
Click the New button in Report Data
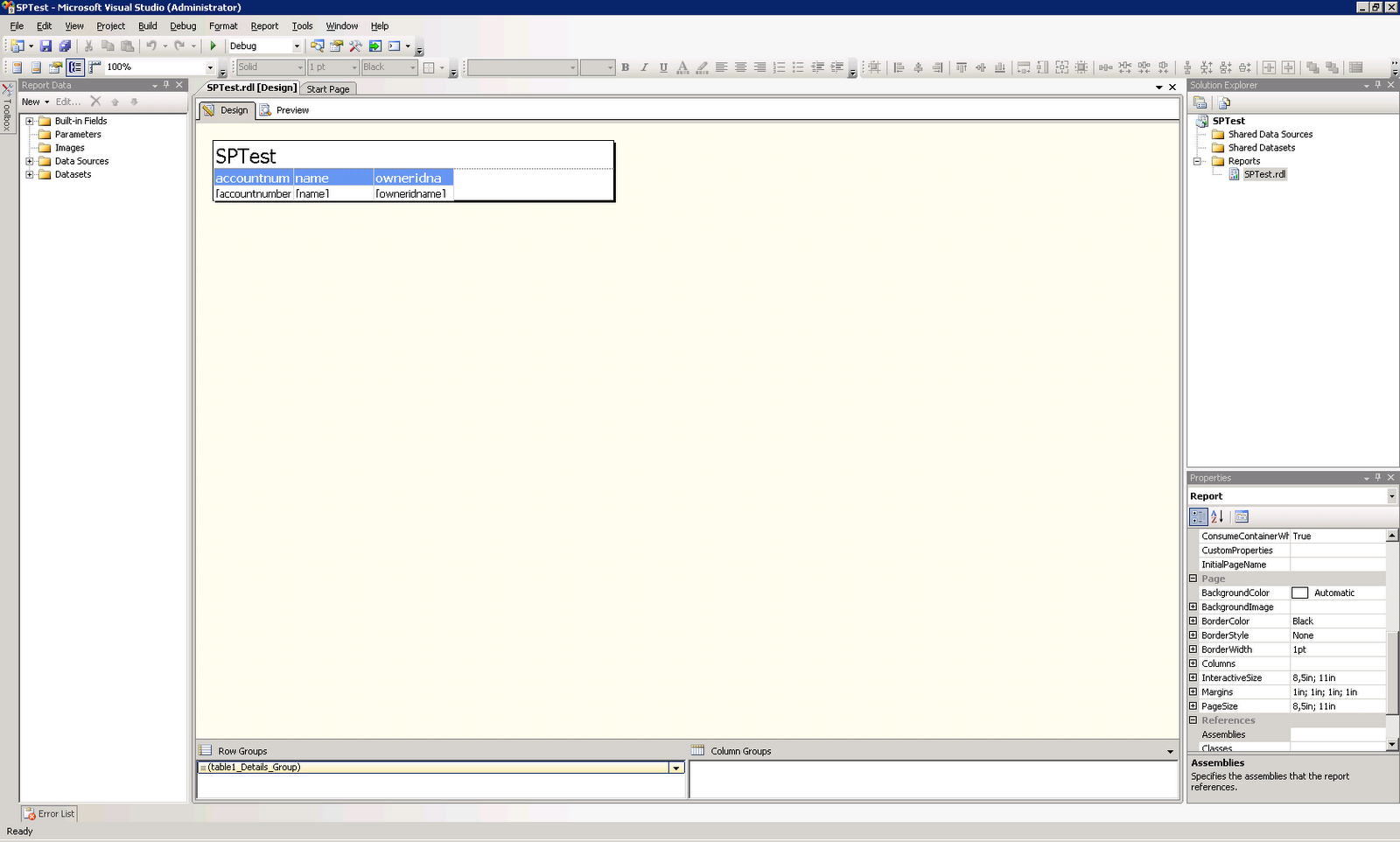(x=35, y=102)
